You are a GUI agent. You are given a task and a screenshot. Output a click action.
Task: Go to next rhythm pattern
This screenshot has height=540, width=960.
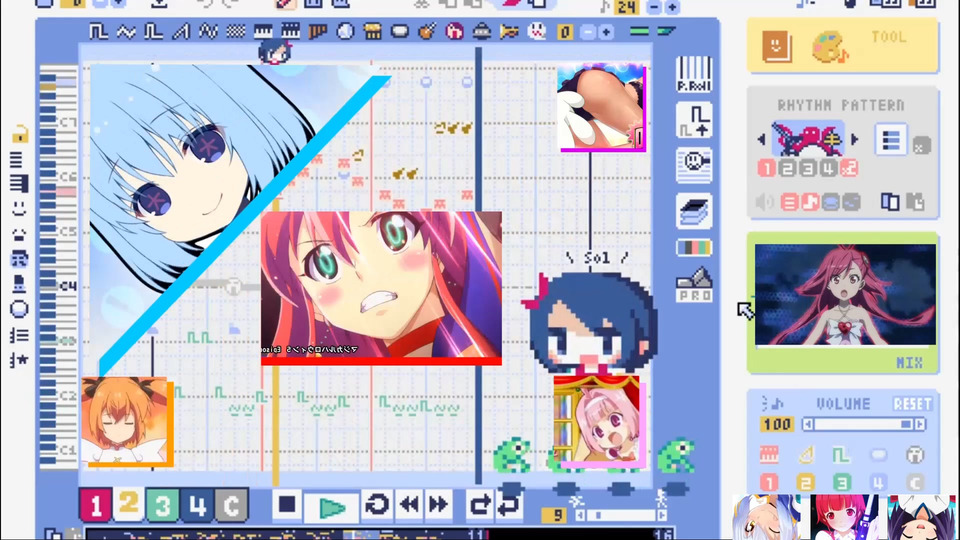click(x=855, y=140)
